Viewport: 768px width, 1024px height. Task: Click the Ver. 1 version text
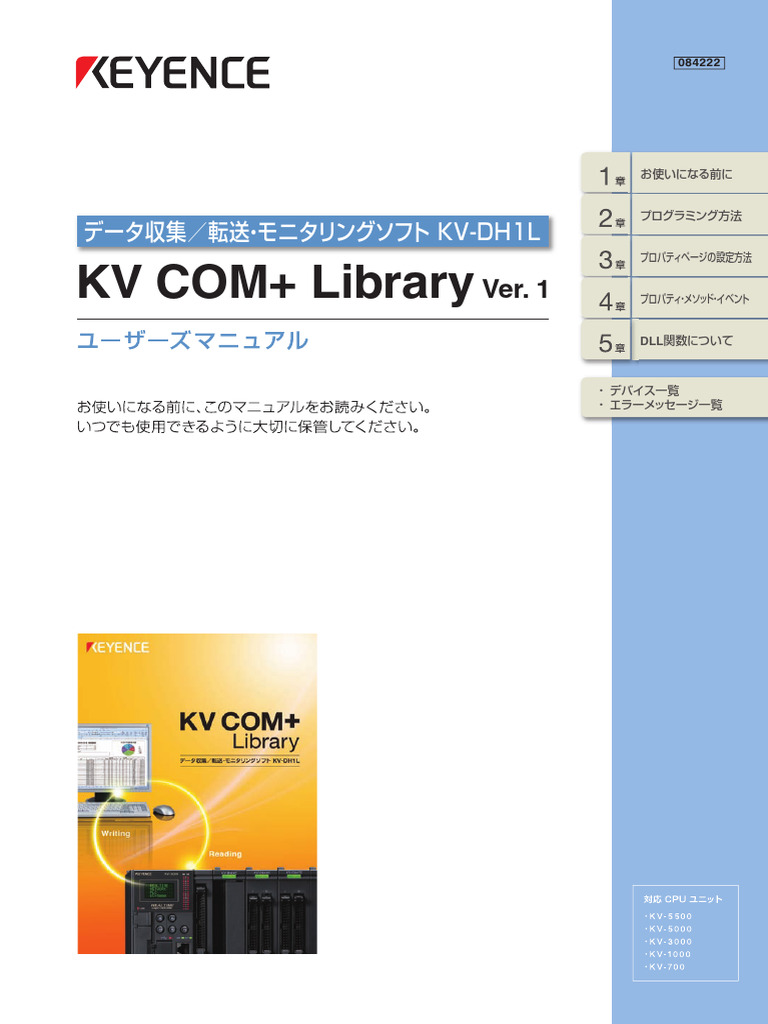click(x=515, y=288)
